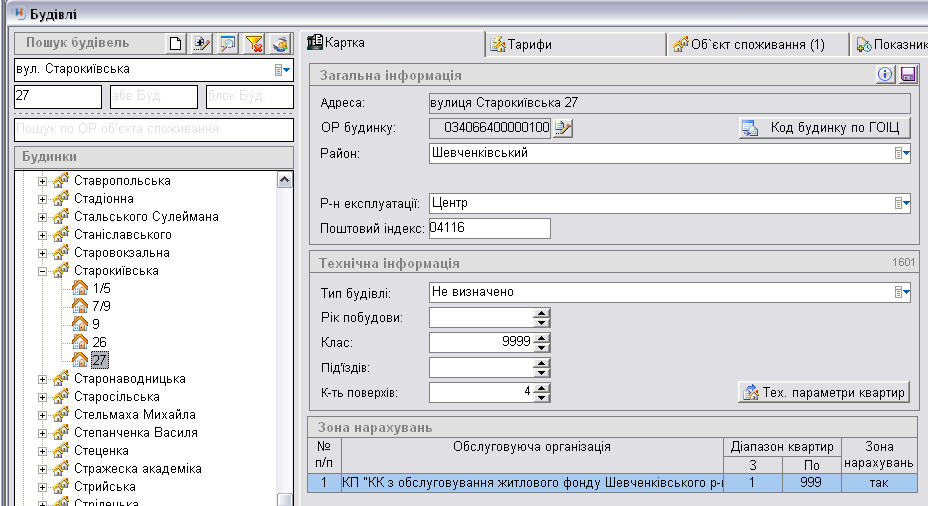Click the magnifier search icon
Viewport: 928px width, 506px height.
coord(228,43)
